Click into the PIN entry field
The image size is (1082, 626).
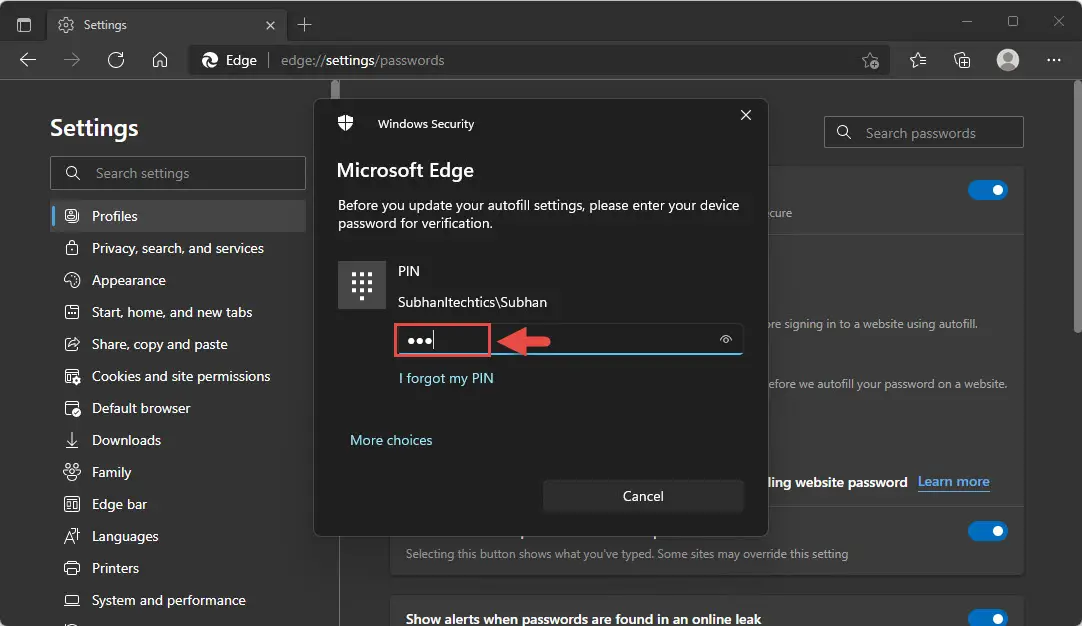tap(569, 340)
